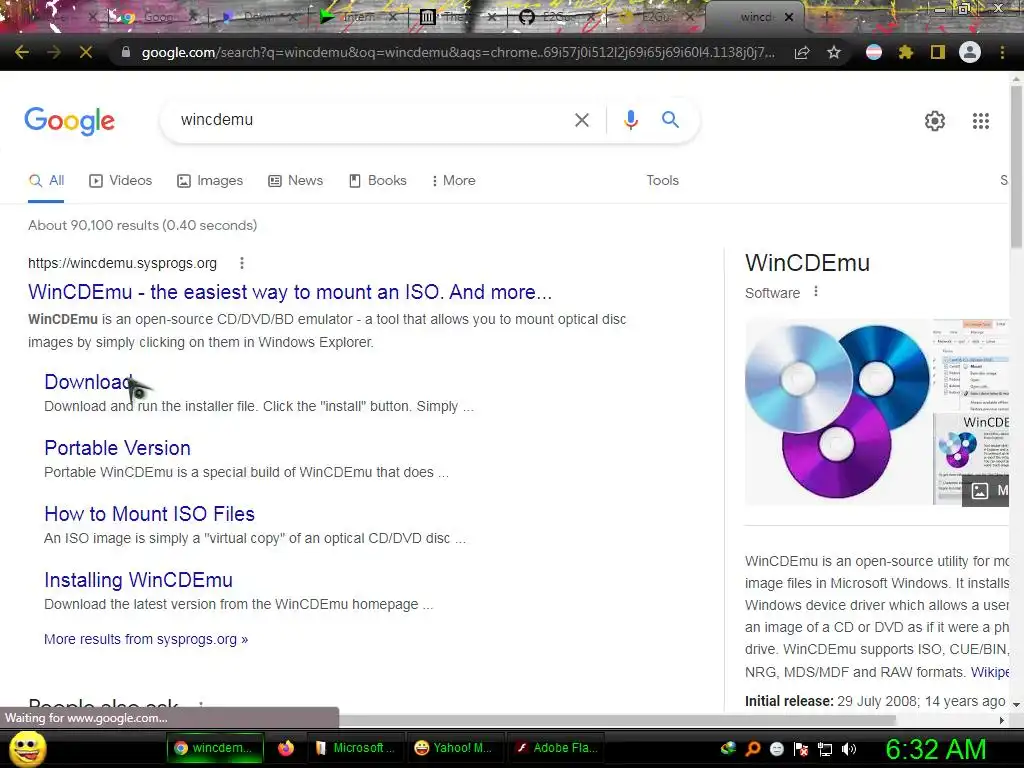Click the wincdem... Chrome taskbar button
This screenshot has height=768, width=1024.
click(x=216, y=748)
